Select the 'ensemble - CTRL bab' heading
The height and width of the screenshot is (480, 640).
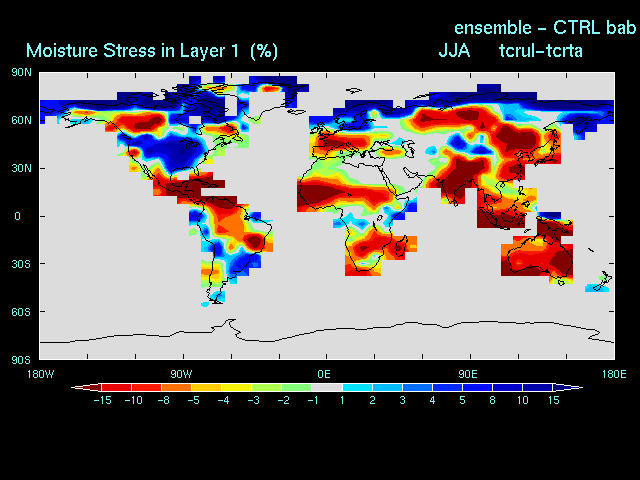pos(545,28)
